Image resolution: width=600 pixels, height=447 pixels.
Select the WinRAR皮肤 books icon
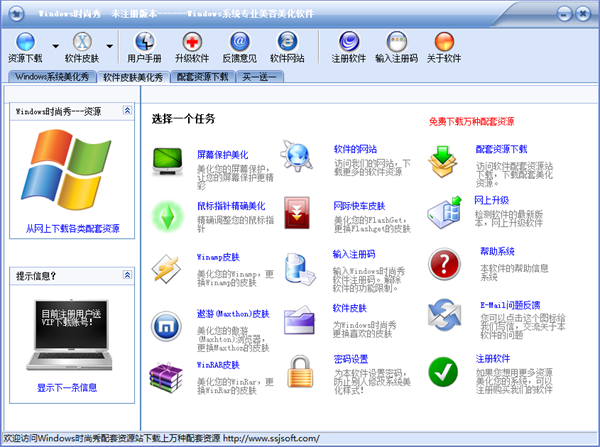(x=166, y=377)
